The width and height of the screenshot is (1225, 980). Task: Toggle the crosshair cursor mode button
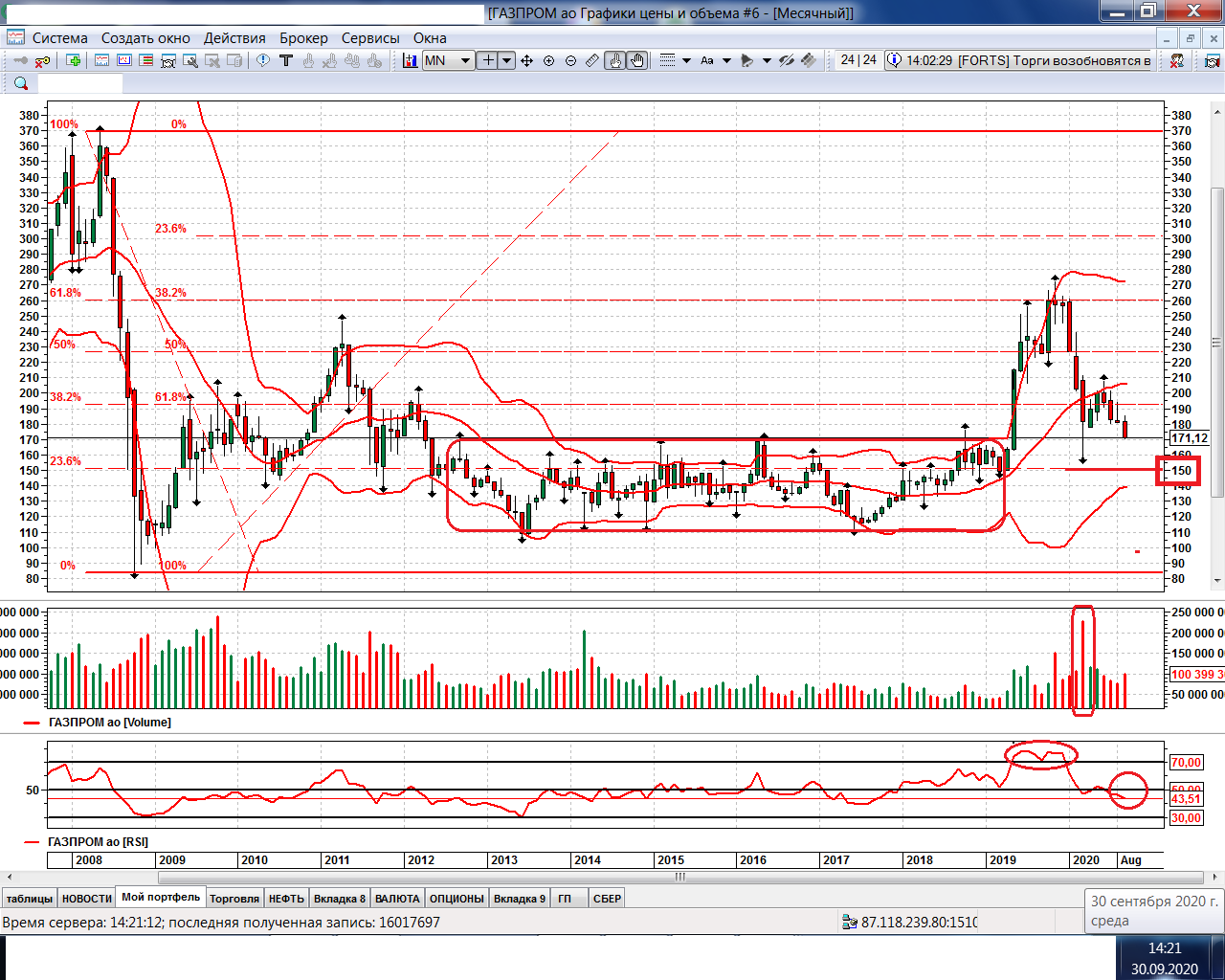(487, 60)
